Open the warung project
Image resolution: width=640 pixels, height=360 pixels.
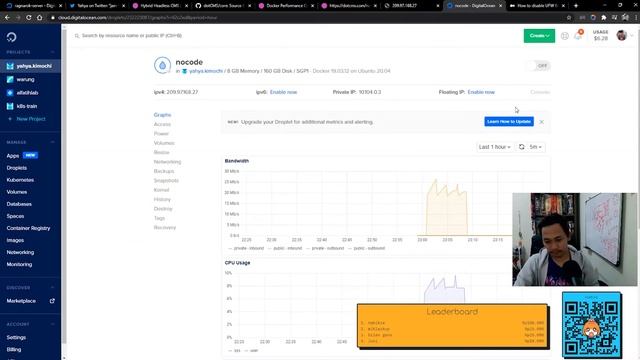click(25, 80)
